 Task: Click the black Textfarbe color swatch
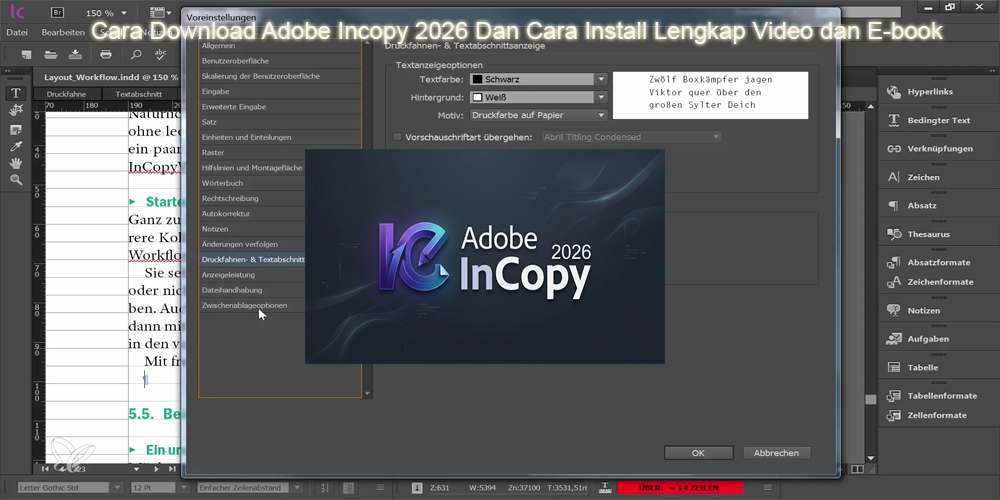tap(477, 80)
